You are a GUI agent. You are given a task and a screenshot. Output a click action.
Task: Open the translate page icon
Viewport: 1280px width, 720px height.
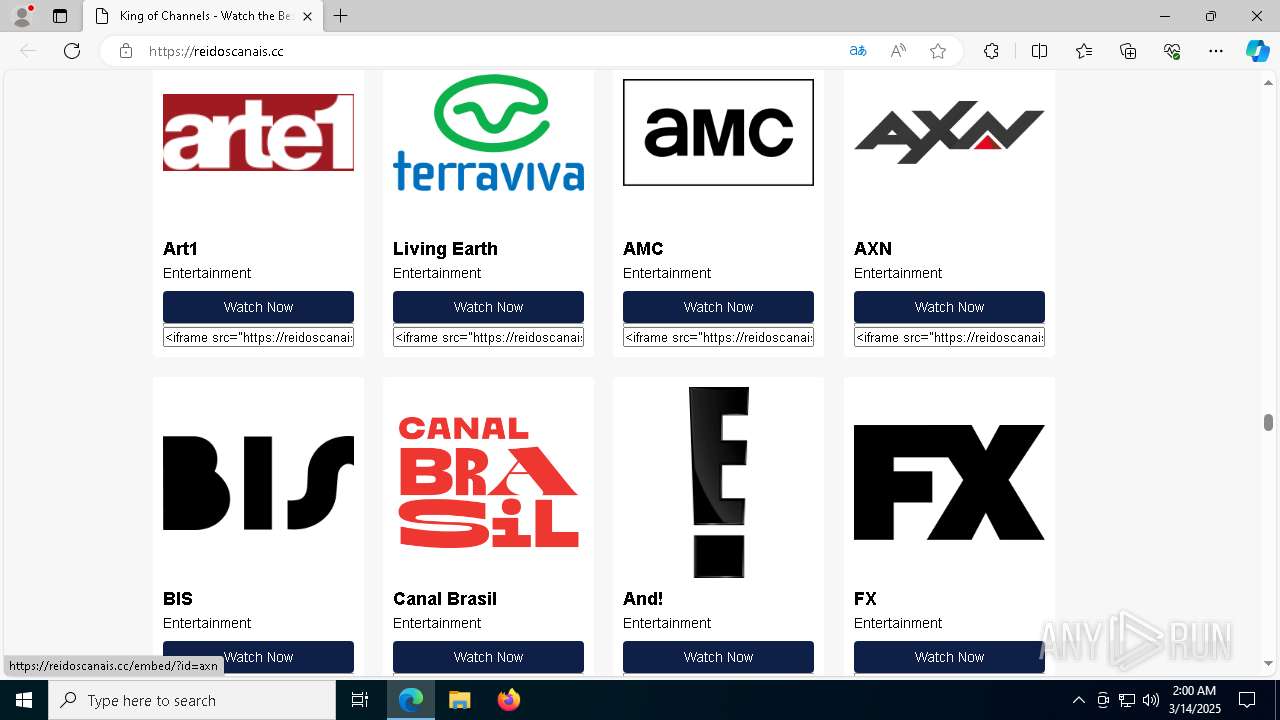(x=858, y=51)
